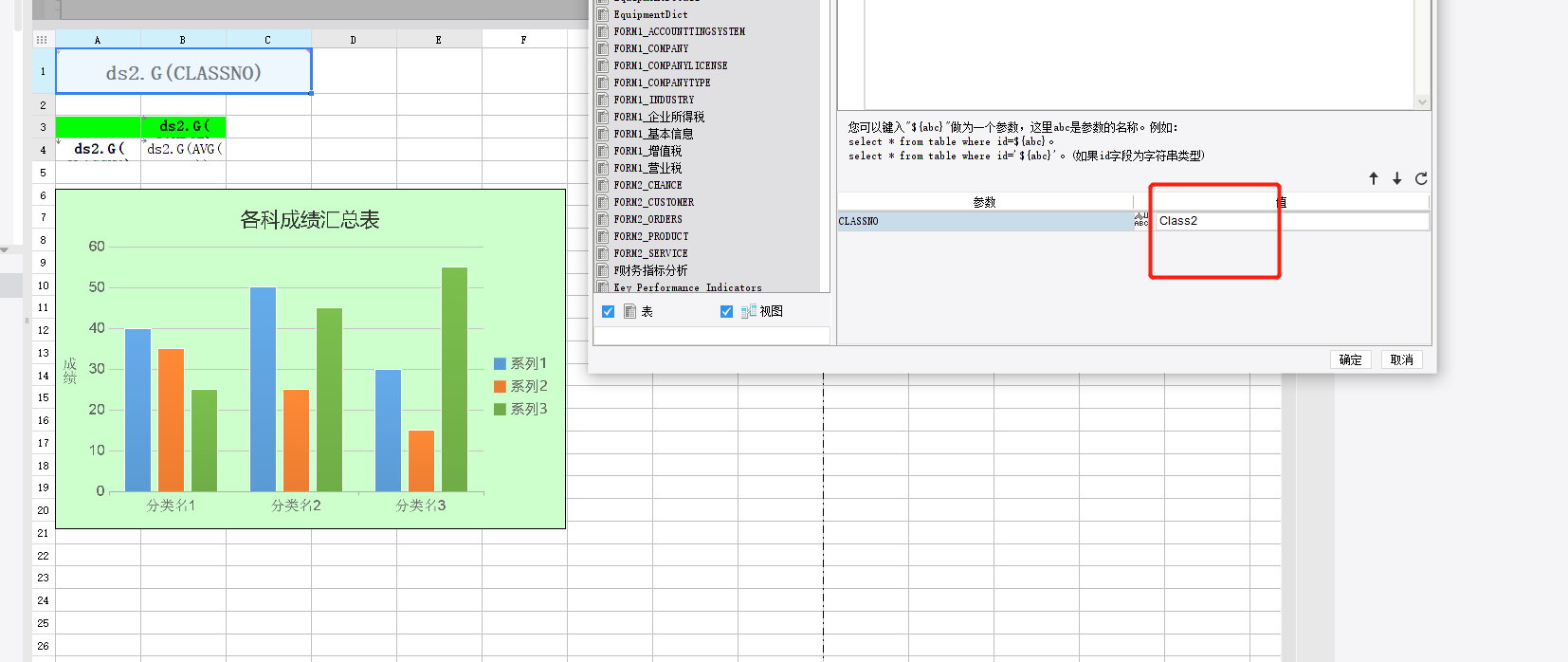Click the tallest green bar in 分类名3

coord(455,379)
